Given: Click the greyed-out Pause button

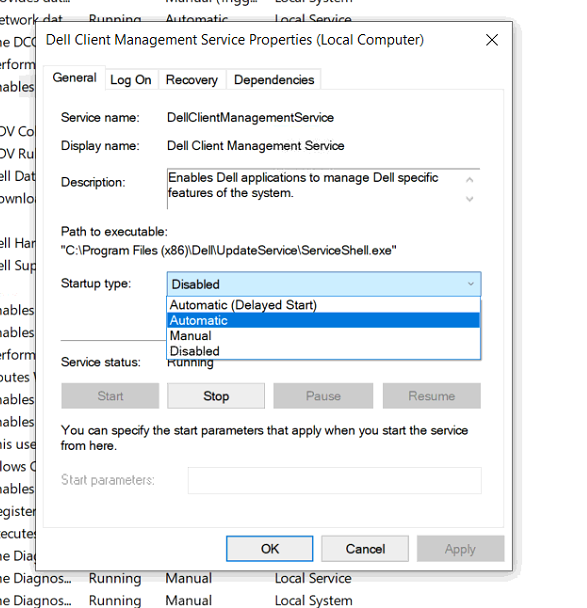Looking at the screenshot, I should (x=323, y=396).
